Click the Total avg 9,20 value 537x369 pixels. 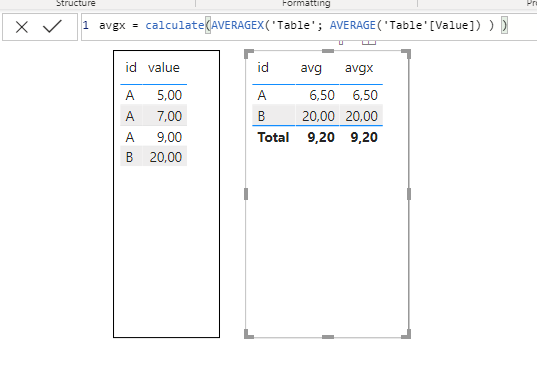[x=321, y=137]
